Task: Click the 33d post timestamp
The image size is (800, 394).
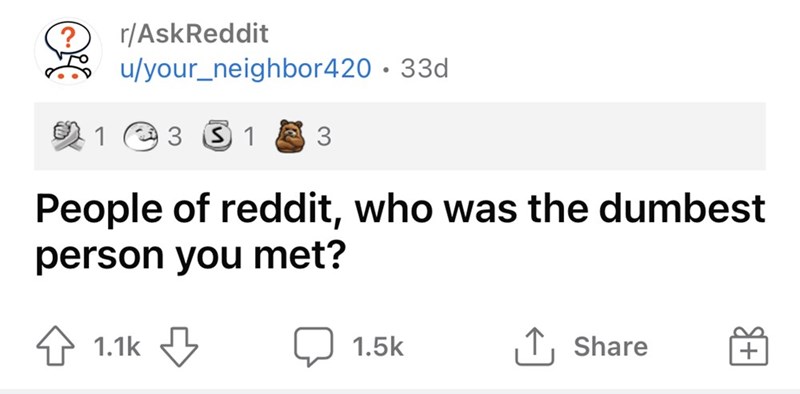Action: pyautogui.click(x=424, y=68)
